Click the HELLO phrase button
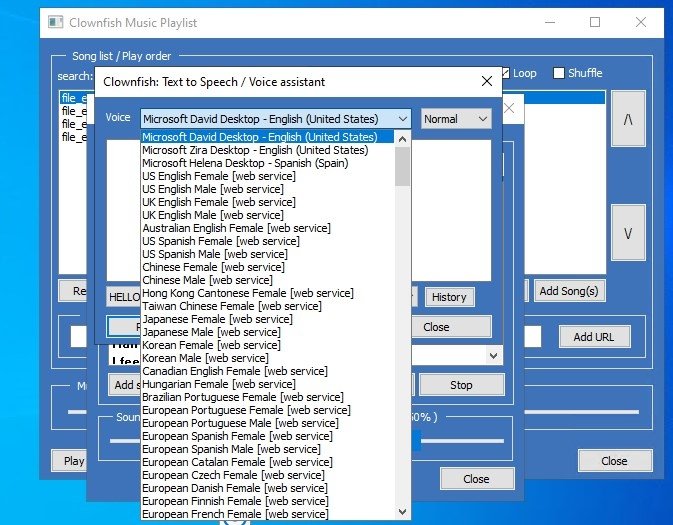 coord(123,297)
